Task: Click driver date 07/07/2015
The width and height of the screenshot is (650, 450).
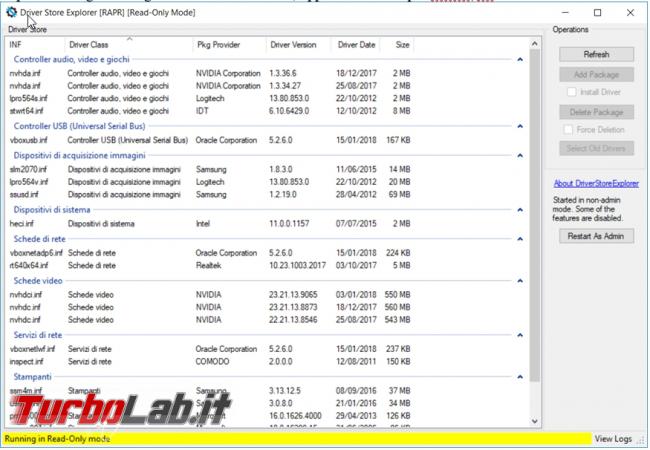Action: pyautogui.click(x=356, y=224)
